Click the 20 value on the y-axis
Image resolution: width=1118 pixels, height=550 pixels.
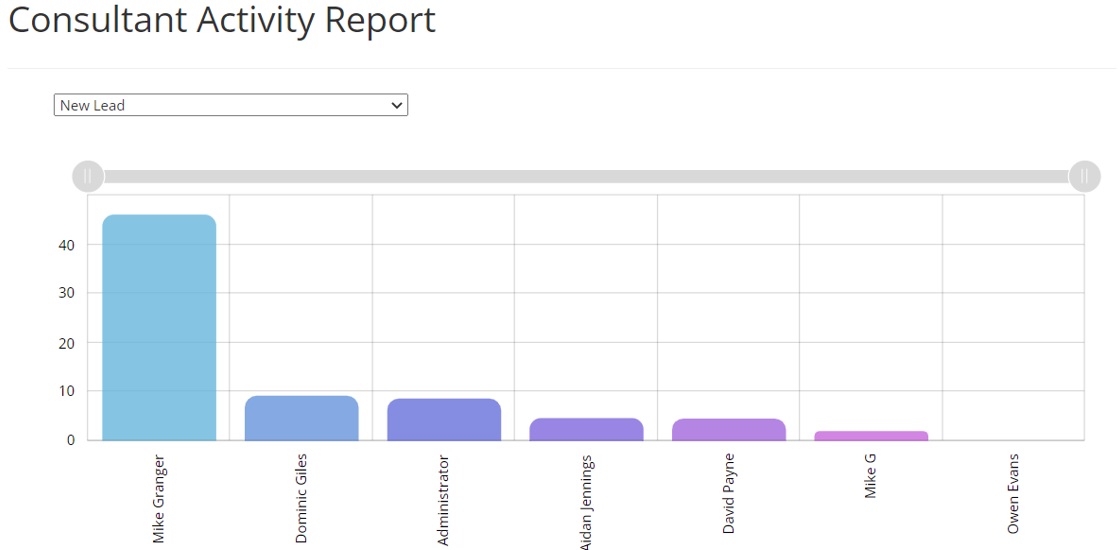click(67, 343)
